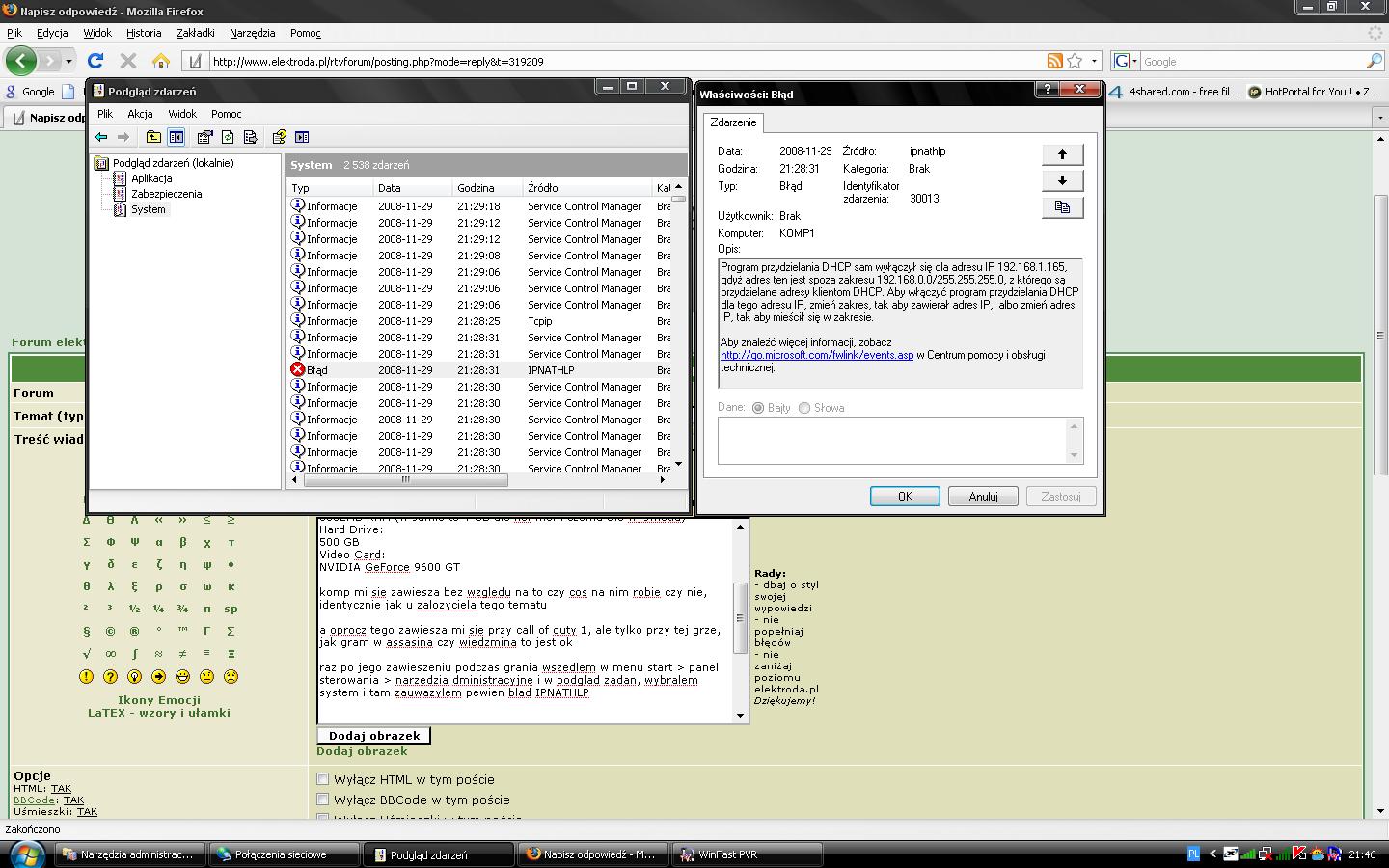The height and width of the screenshot is (868, 1389).
Task: Open the Firefox tab list dropdown
Action: pyautogui.click(x=1379, y=117)
